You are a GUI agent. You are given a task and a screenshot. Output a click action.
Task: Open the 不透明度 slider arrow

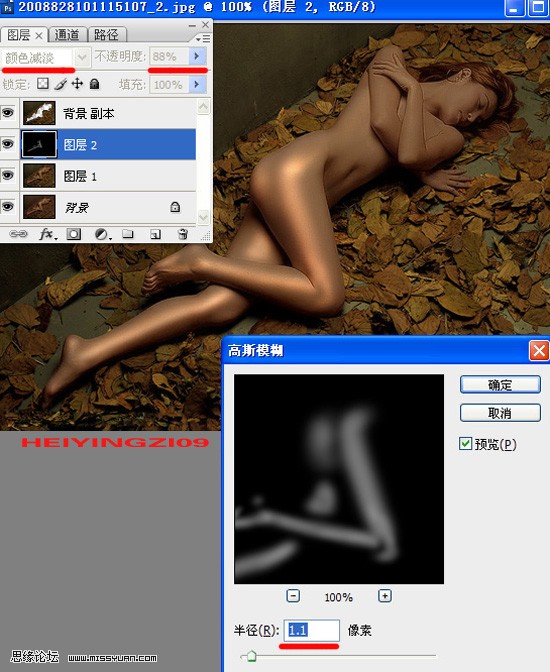click(x=197, y=56)
